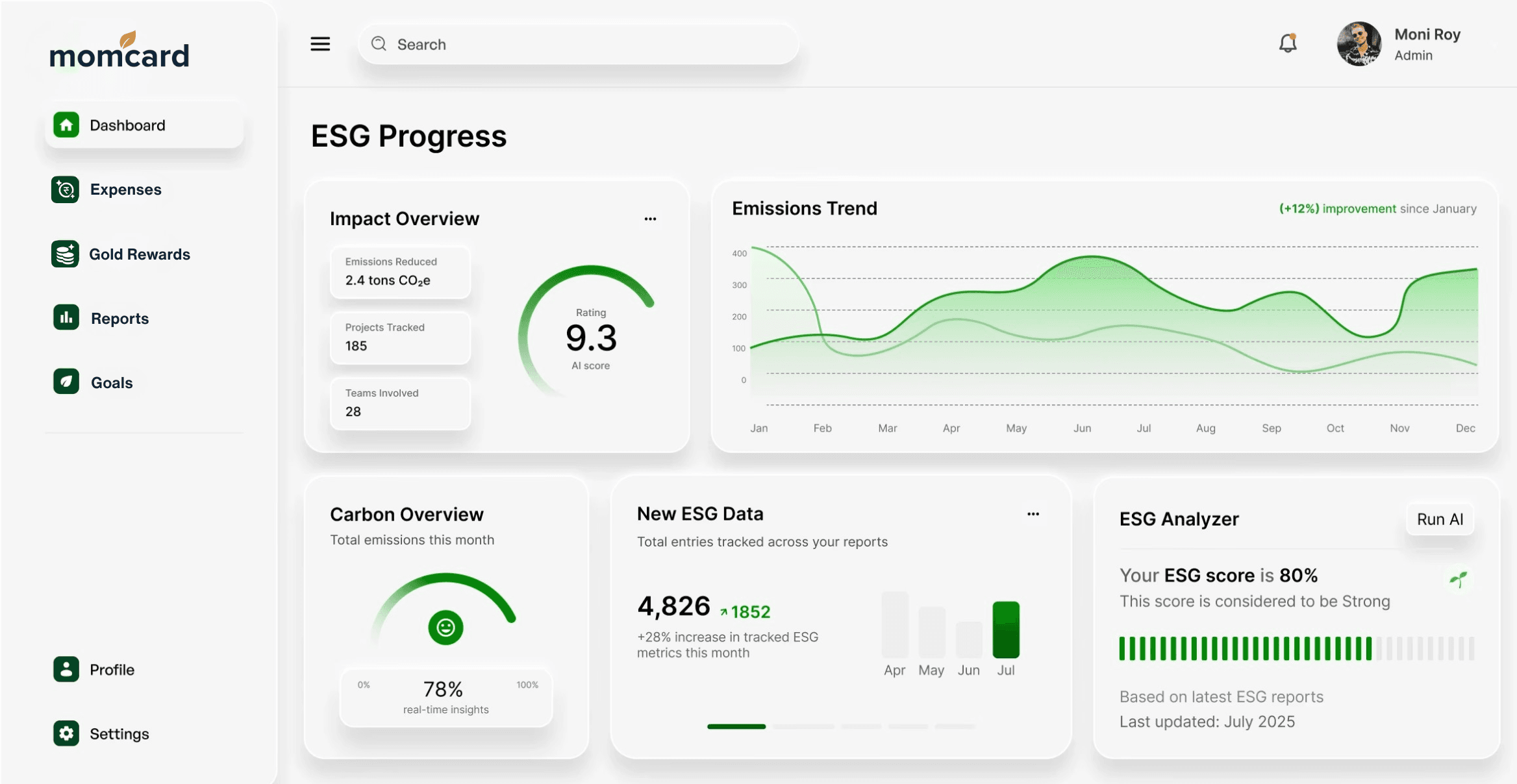This screenshot has width=1517, height=784.
Task: Click the (+12%) improvement label
Action: tap(1338, 208)
